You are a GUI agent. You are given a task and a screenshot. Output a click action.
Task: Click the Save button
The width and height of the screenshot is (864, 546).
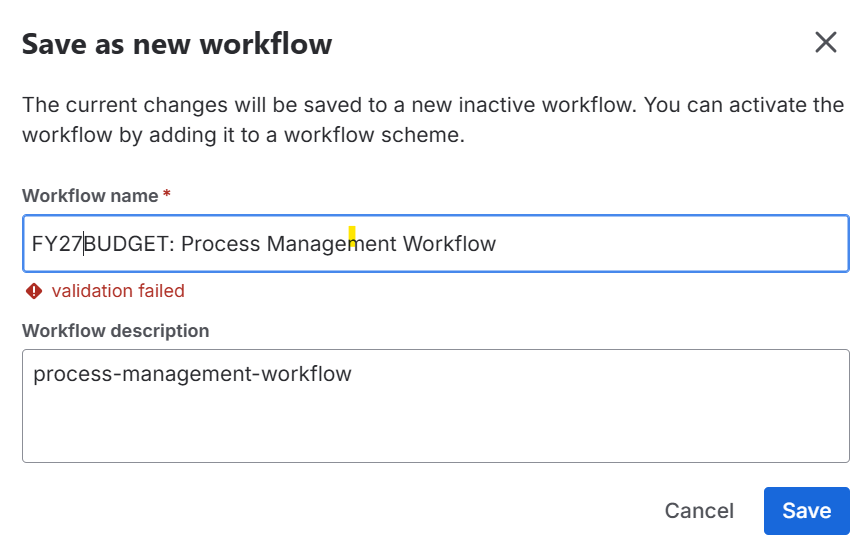tap(806, 511)
